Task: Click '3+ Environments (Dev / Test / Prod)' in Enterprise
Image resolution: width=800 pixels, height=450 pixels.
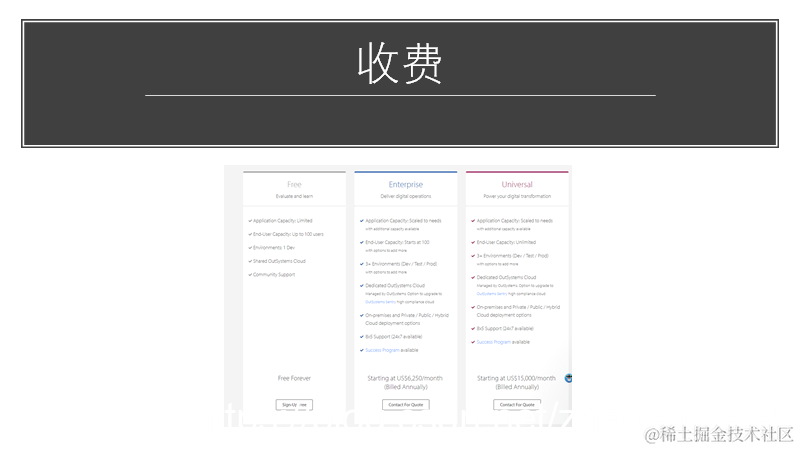Action: click(x=401, y=264)
